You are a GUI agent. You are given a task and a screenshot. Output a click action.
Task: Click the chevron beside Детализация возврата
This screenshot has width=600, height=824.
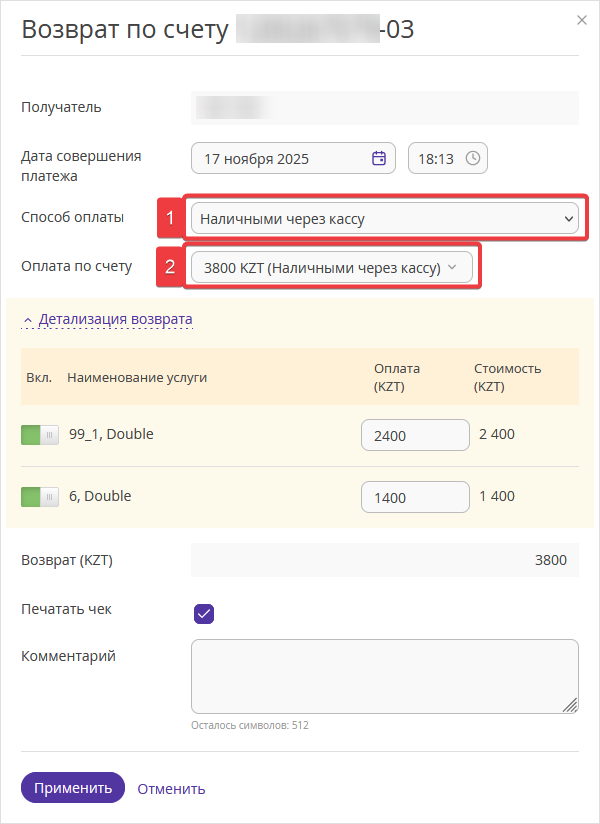tap(28, 320)
